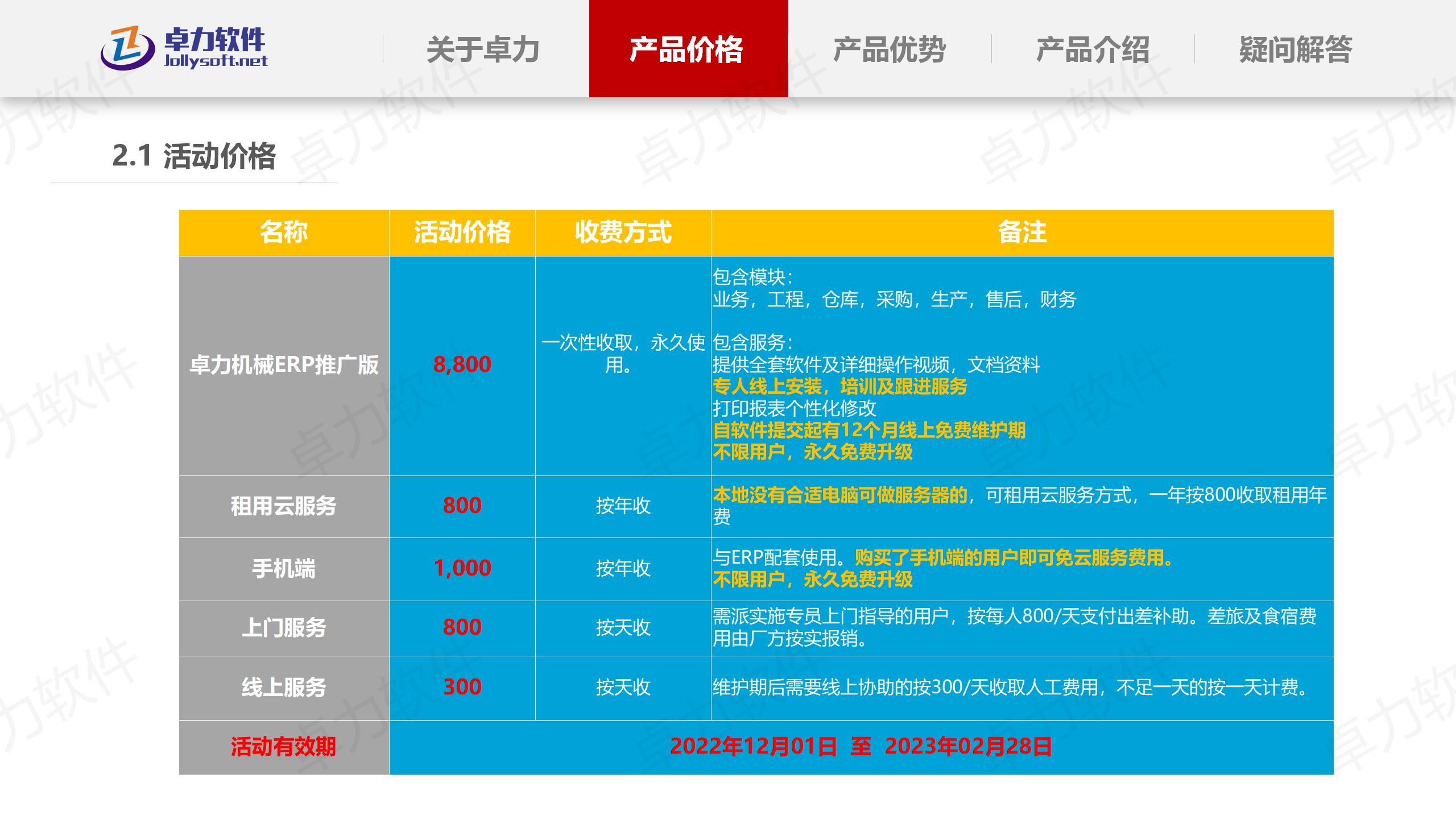1456x819 pixels.
Task: Click the 800 price for 上门服务
Action: (x=462, y=627)
